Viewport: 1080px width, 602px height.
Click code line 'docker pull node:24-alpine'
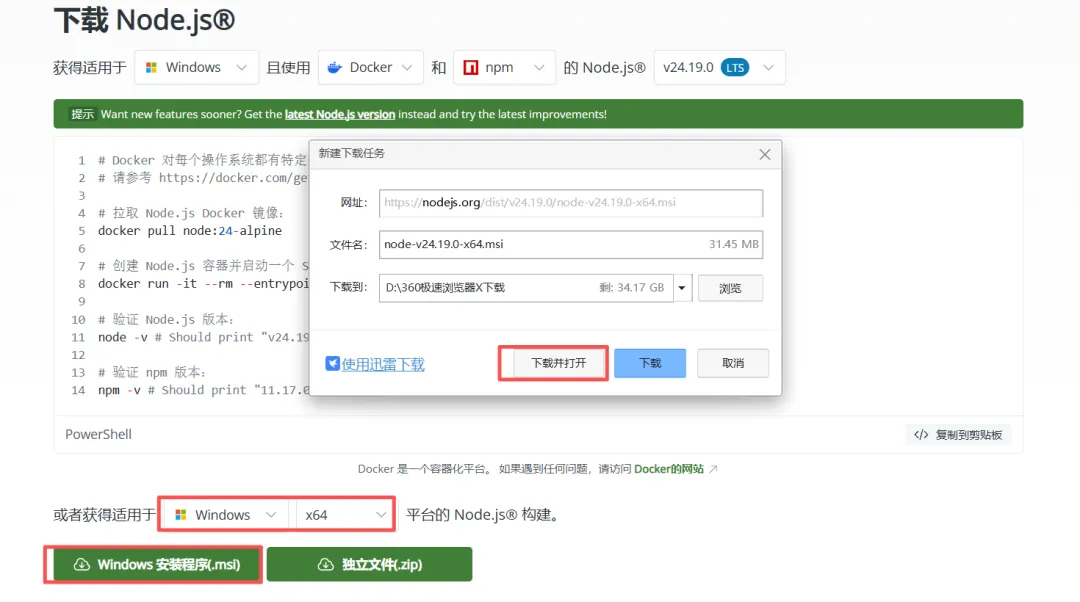point(189,231)
